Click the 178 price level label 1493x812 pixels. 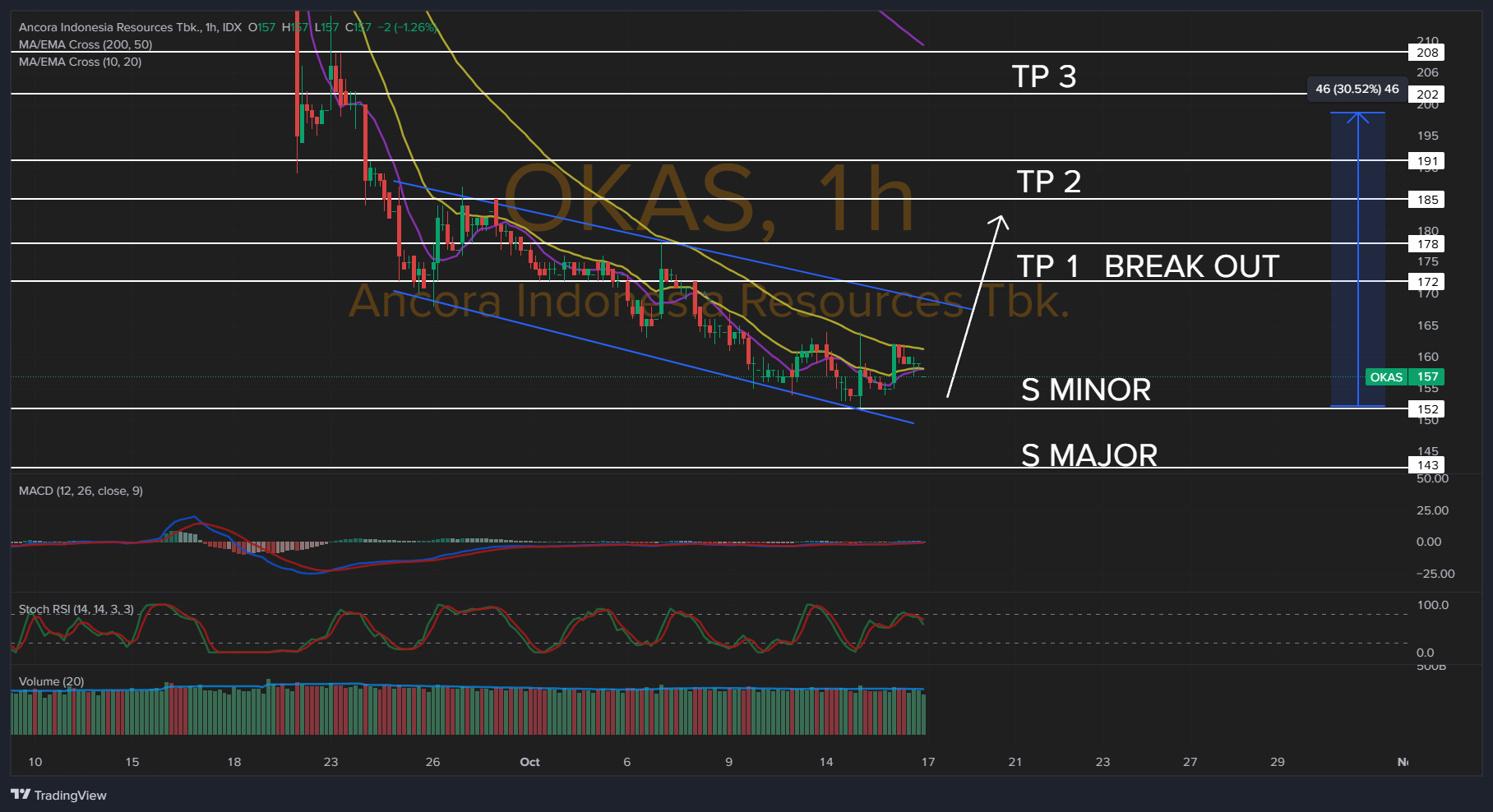point(1427,244)
